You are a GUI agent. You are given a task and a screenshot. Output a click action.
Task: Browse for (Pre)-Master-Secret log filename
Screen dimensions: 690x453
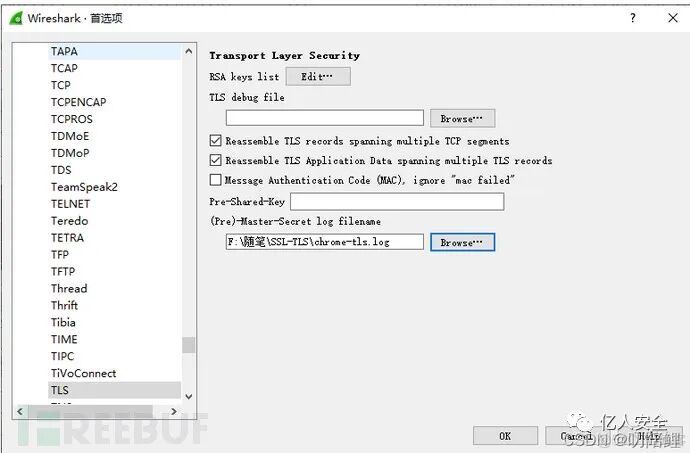point(462,242)
